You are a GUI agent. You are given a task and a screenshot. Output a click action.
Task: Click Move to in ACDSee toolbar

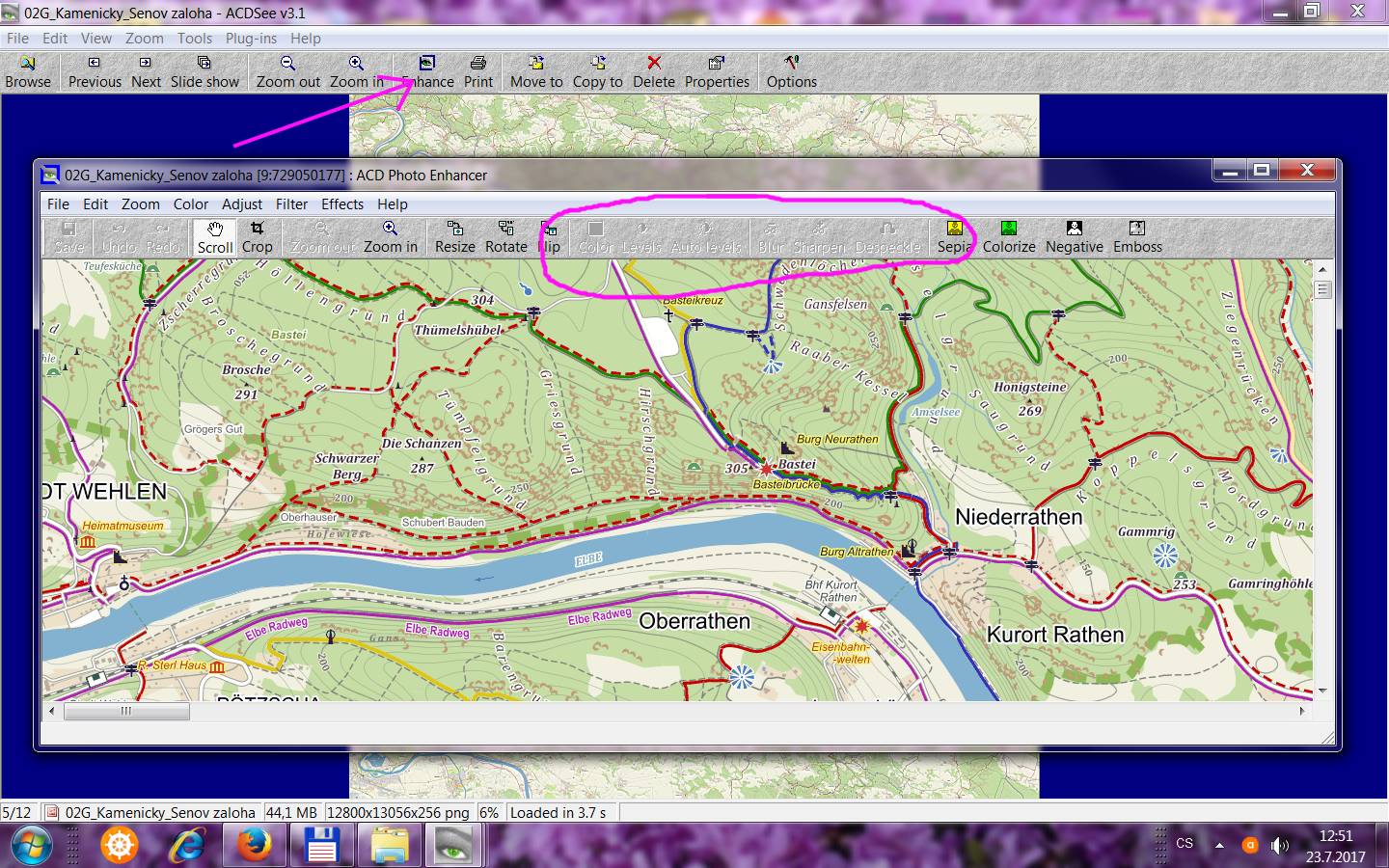(536, 72)
